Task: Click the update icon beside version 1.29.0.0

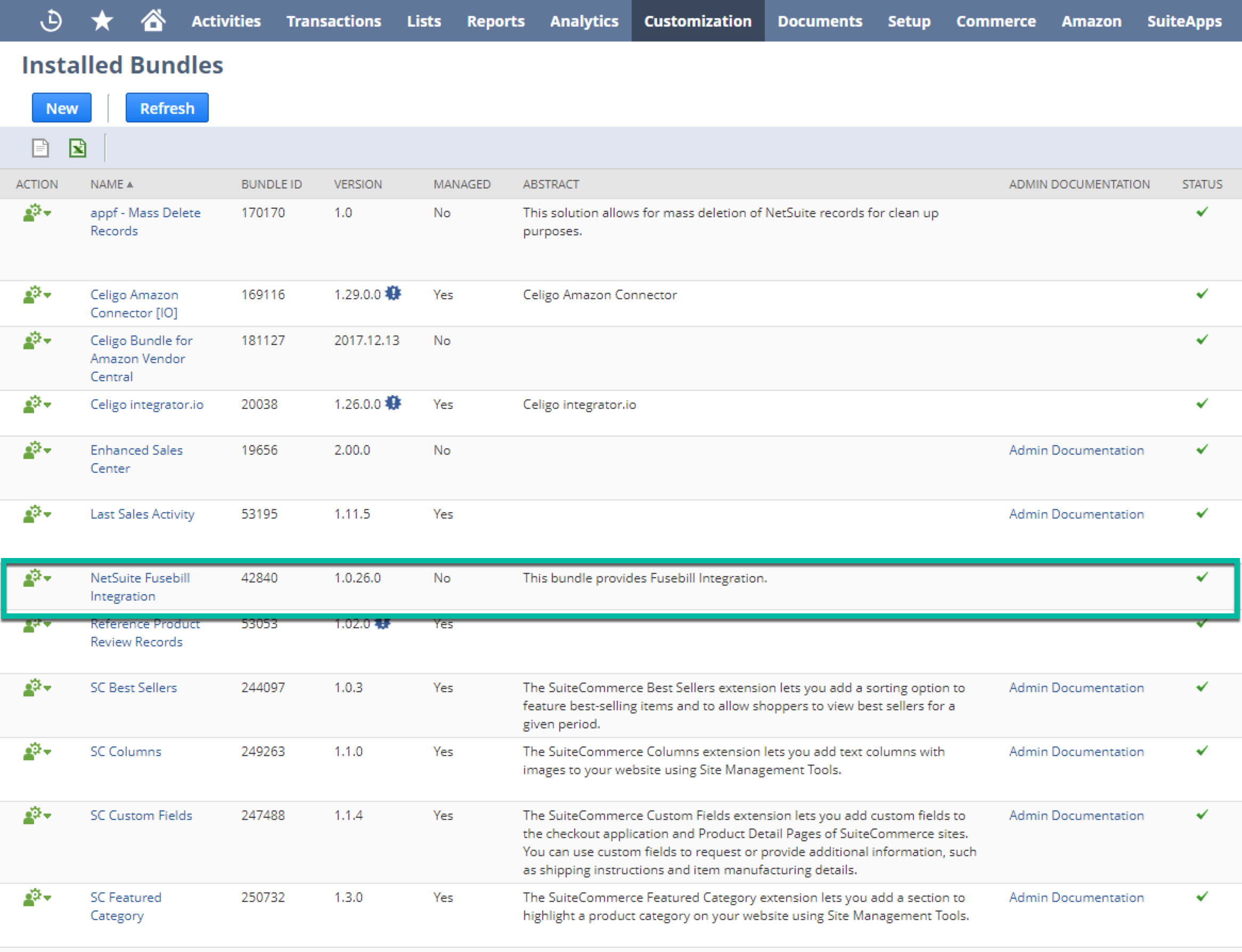Action: [393, 293]
